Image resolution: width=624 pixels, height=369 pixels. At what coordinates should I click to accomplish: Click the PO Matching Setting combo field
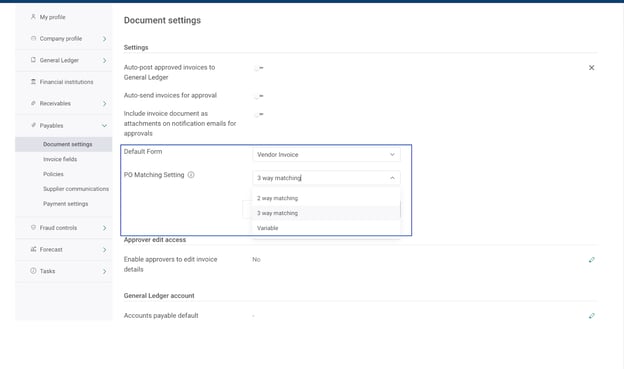coord(326,178)
